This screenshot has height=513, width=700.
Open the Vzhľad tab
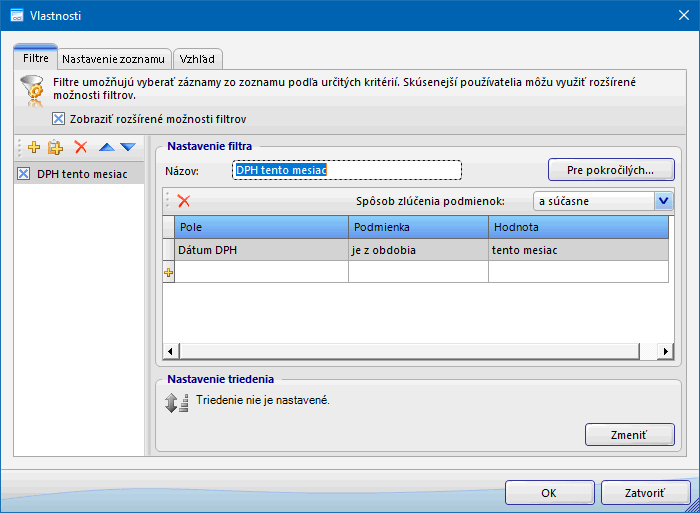(x=197, y=59)
